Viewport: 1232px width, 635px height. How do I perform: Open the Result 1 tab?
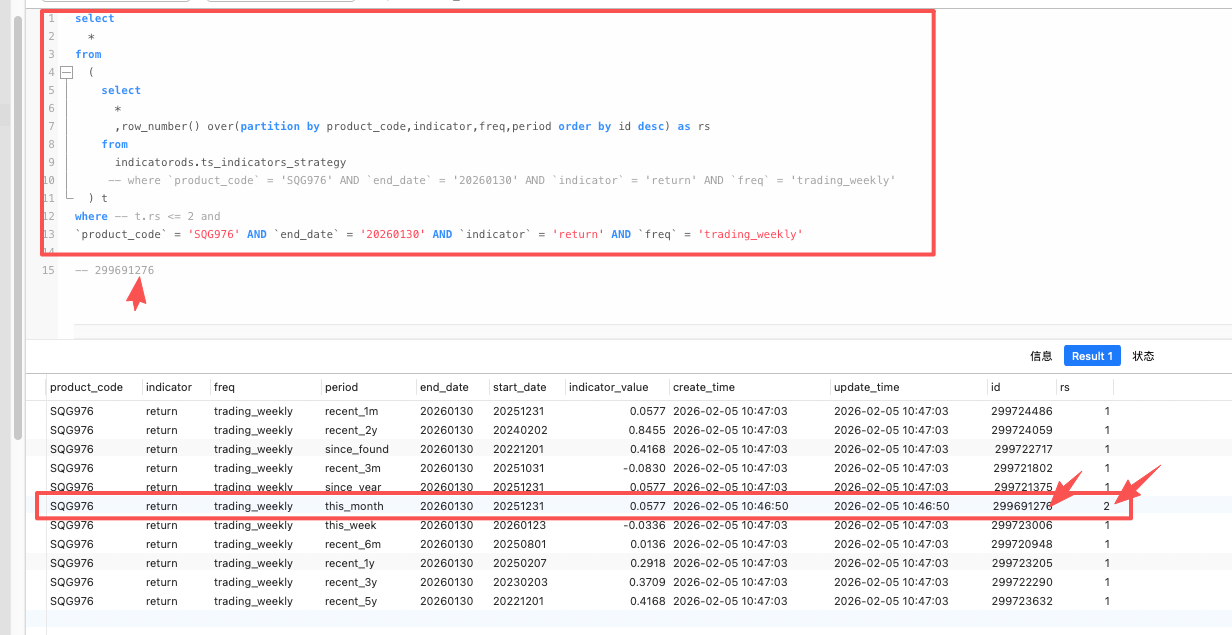pos(1092,356)
